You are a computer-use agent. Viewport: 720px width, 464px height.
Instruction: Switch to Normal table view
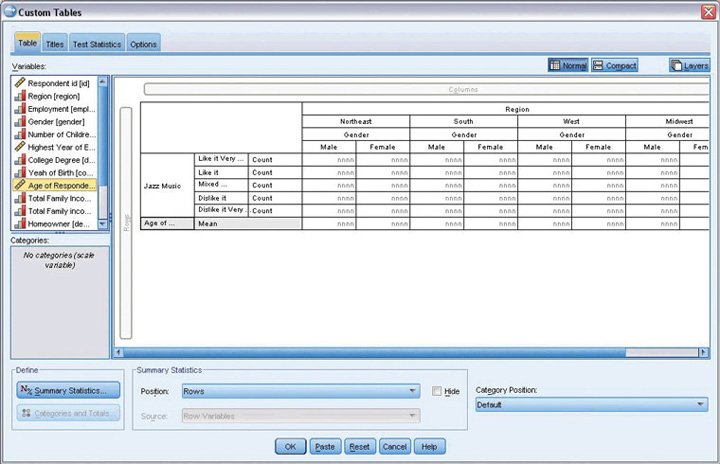[568, 66]
